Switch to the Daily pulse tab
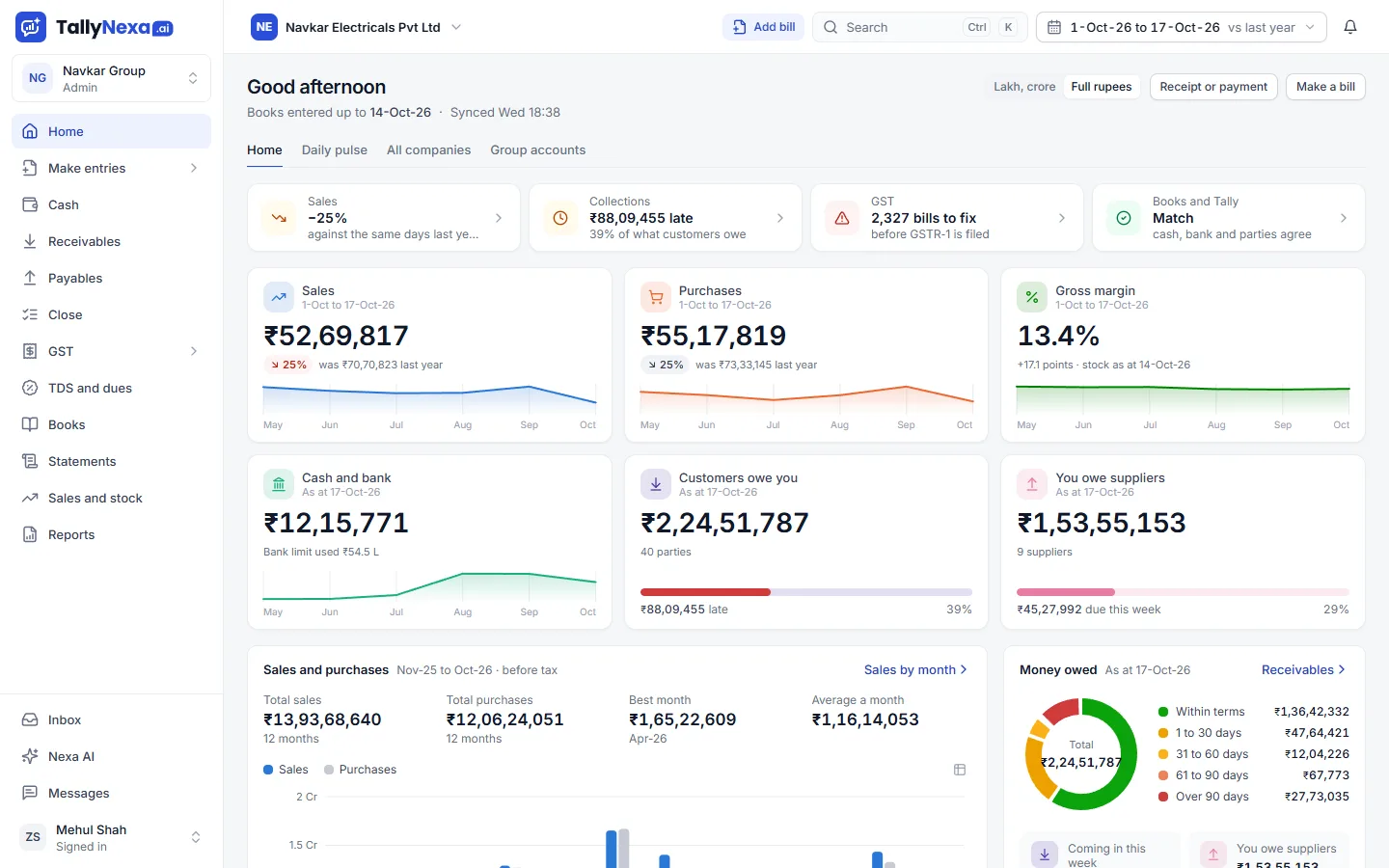The height and width of the screenshot is (868, 1389). pyautogui.click(x=335, y=150)
